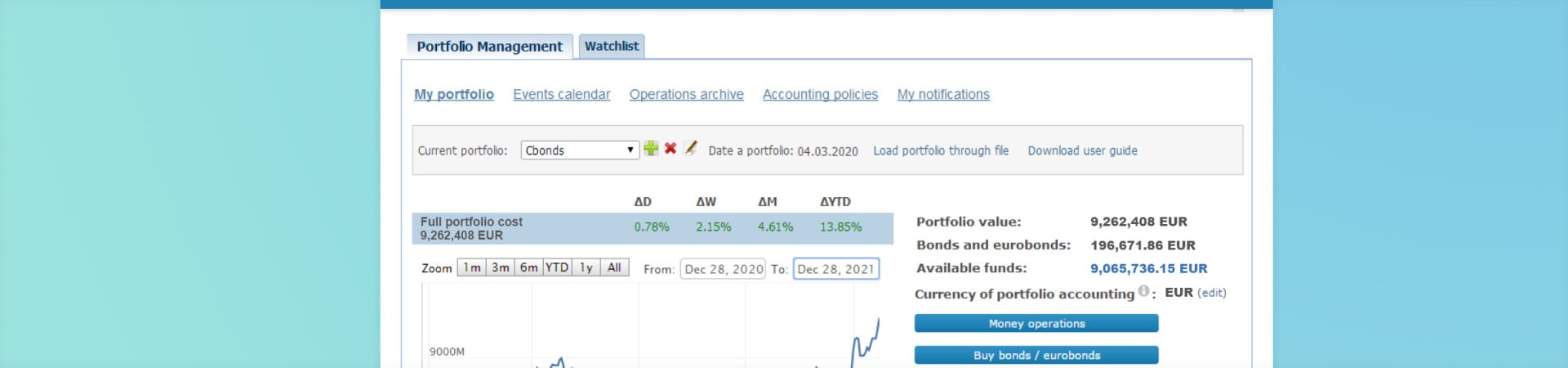The image size is (1568, 368).
Task: Set chart zoom to 1m
Action: coord(471,267)
